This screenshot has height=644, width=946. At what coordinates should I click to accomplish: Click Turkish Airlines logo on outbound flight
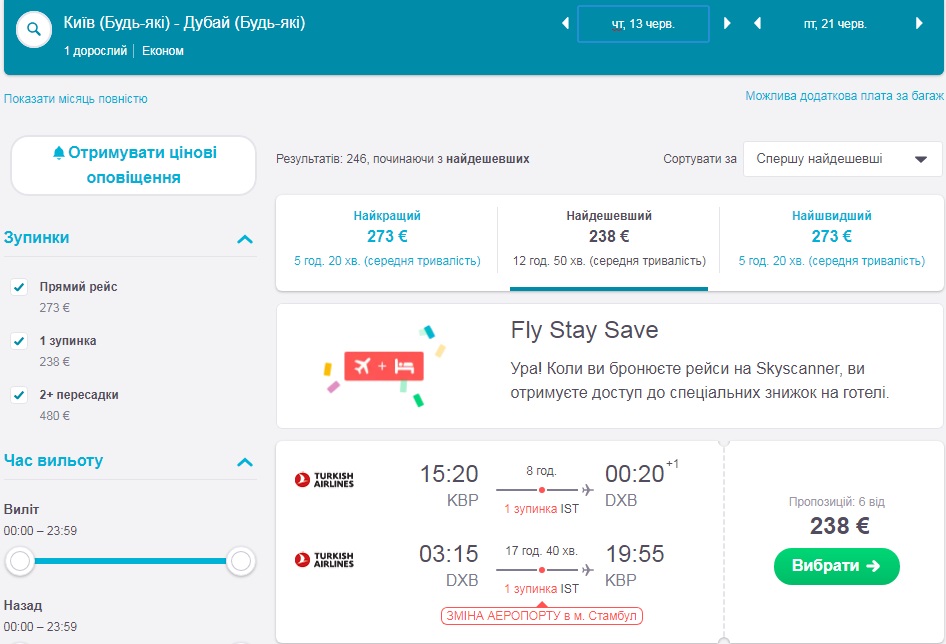(x=324, y=481)
